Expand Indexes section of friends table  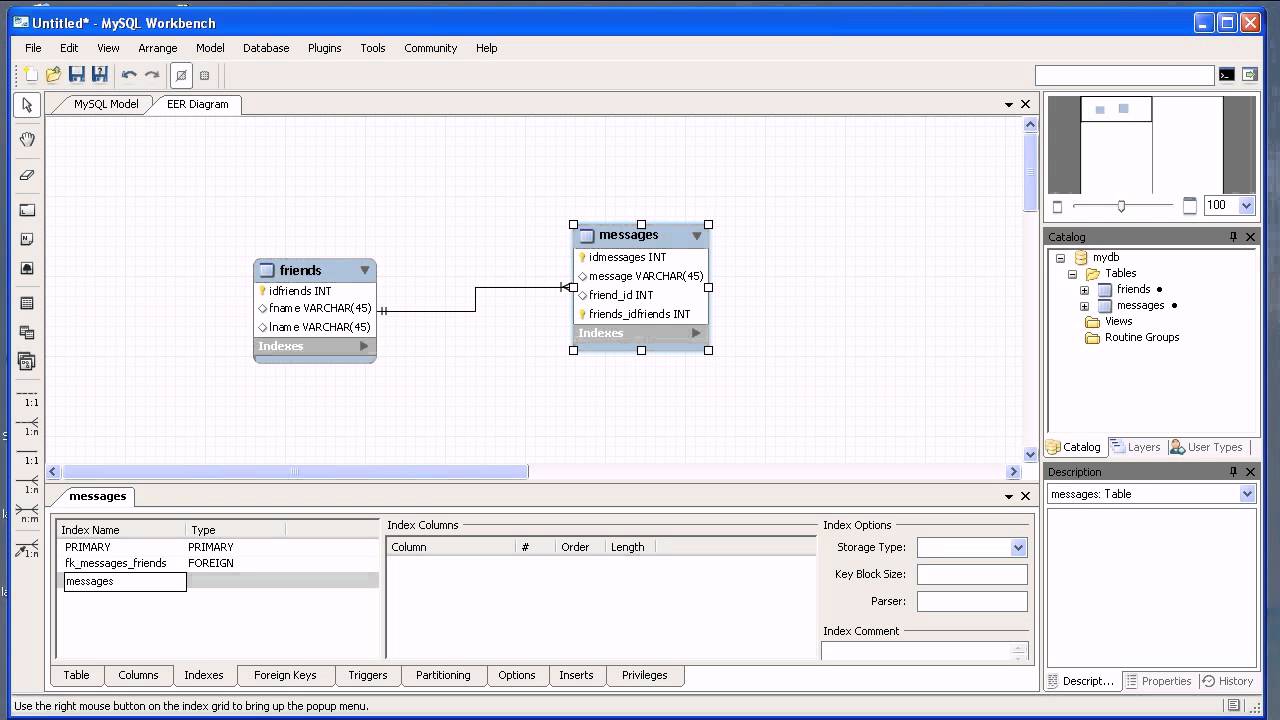point(364,346)
